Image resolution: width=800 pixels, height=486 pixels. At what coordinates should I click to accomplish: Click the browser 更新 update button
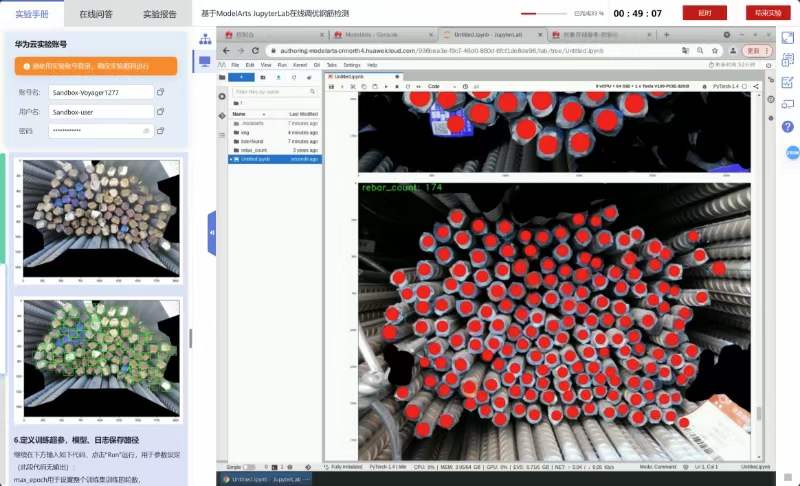pyautogui.click(x=757, y=50)
